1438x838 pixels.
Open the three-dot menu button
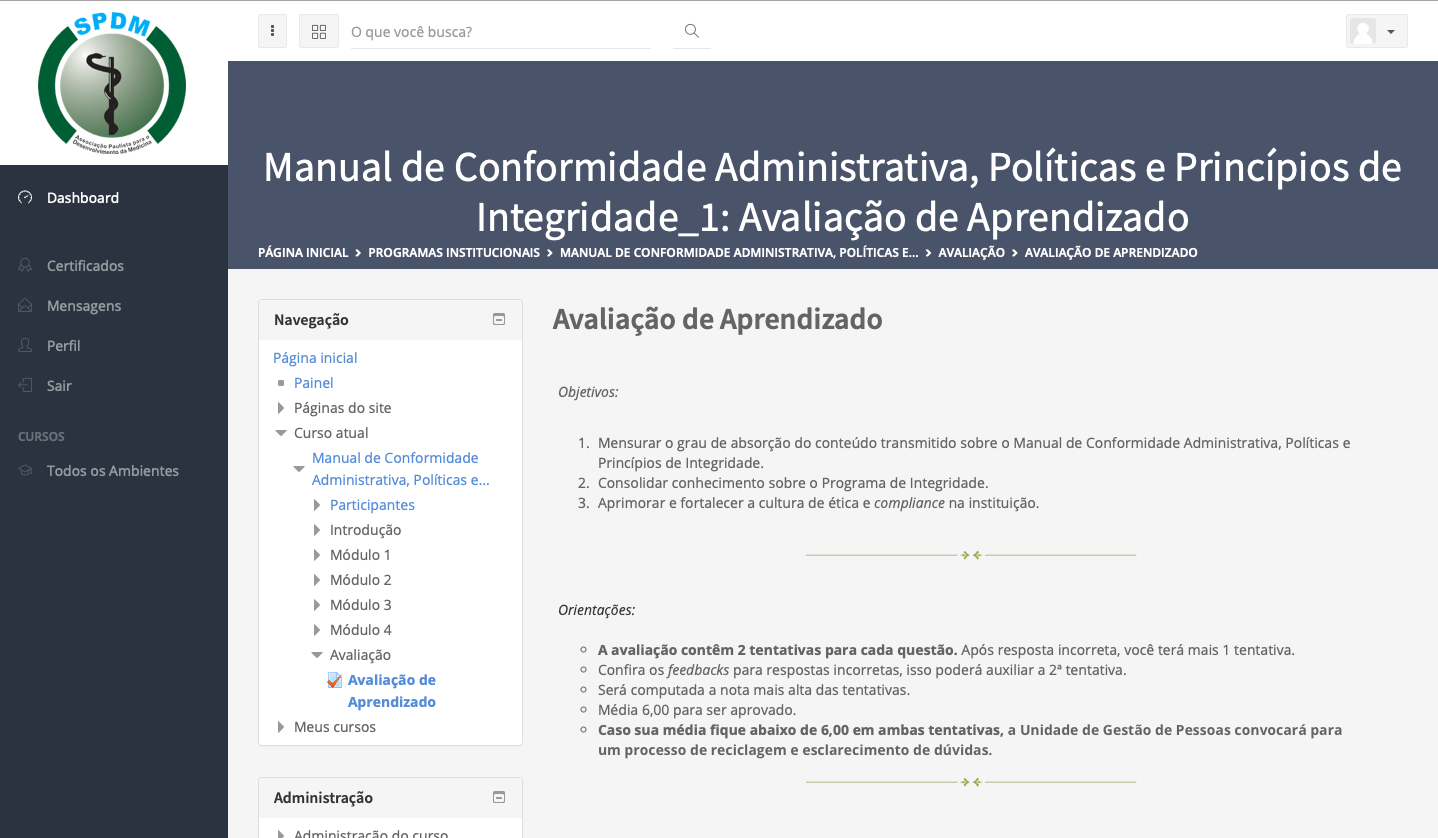tap(272, 32)
